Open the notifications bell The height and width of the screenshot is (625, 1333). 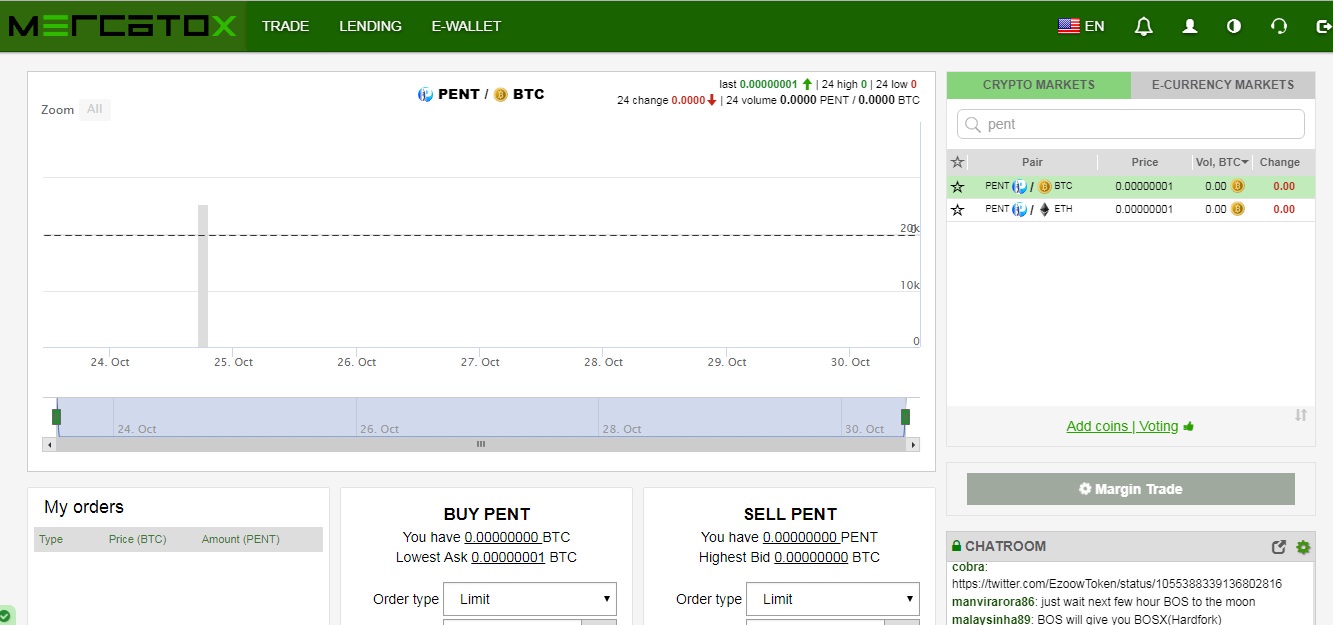point(1144,26)
